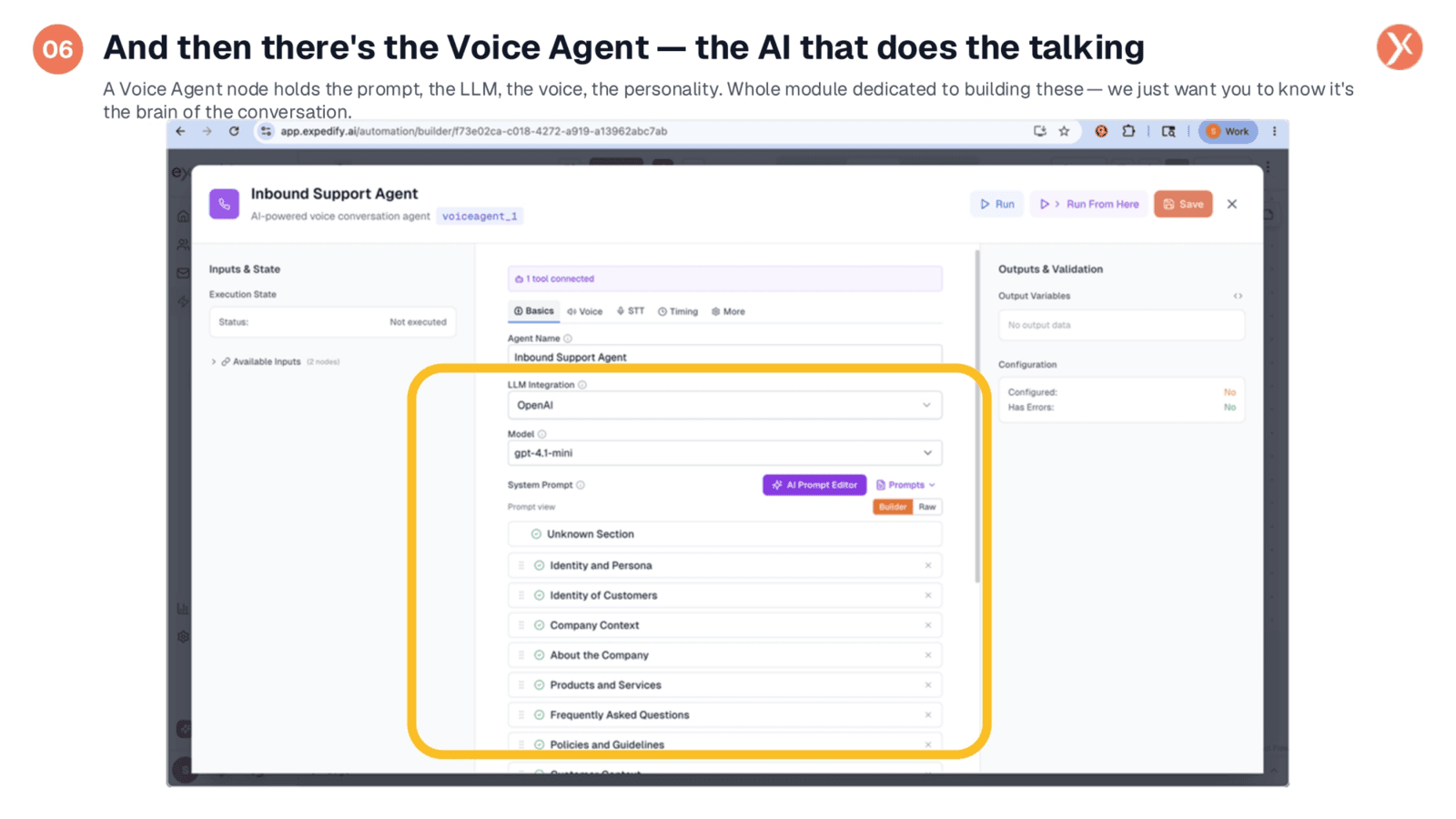This screenshot has width=1456, height=819.
Task: Expand the Unknown Section row
Action: coord(724,534)
